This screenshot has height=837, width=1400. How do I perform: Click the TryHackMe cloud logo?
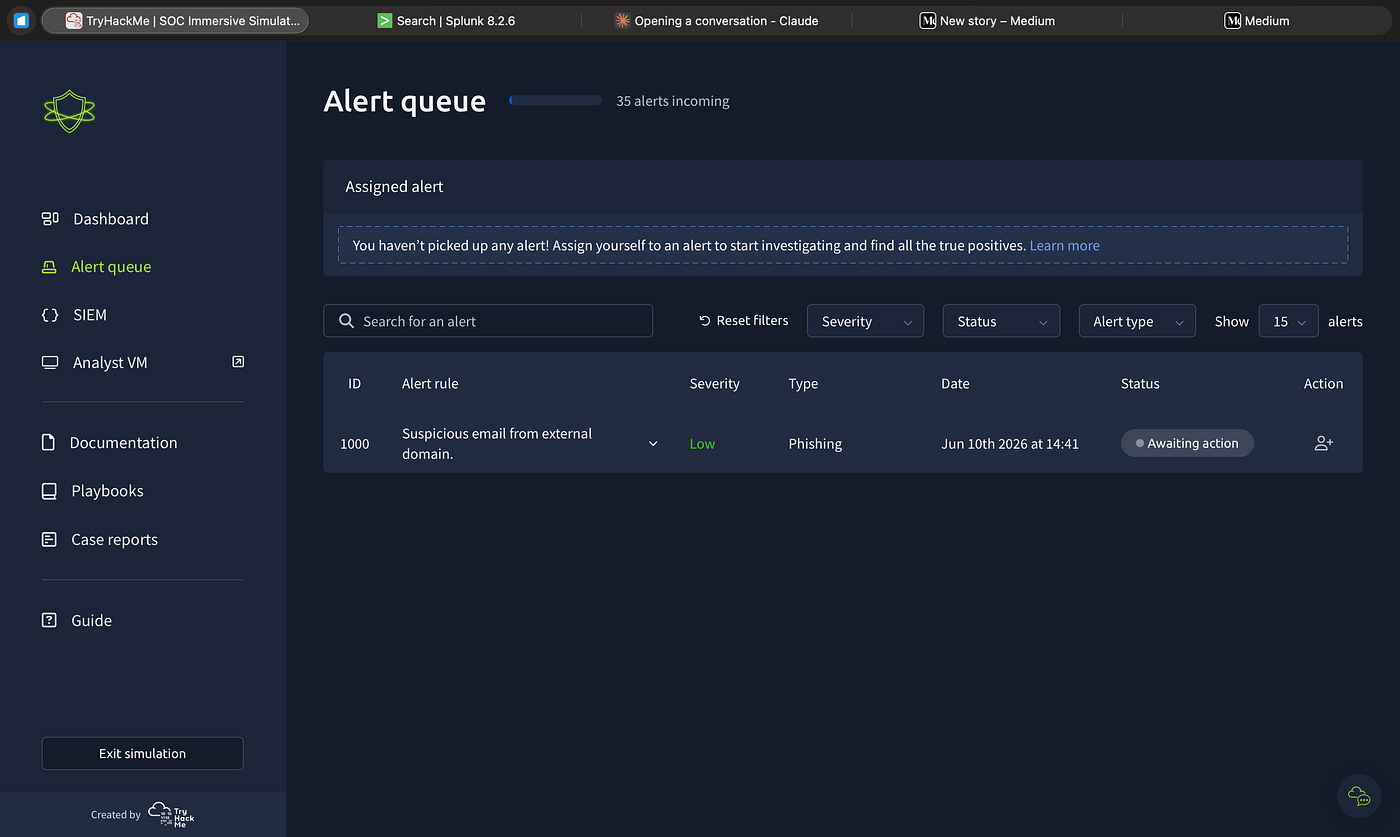pyautogui.click(x=171, y=814)
